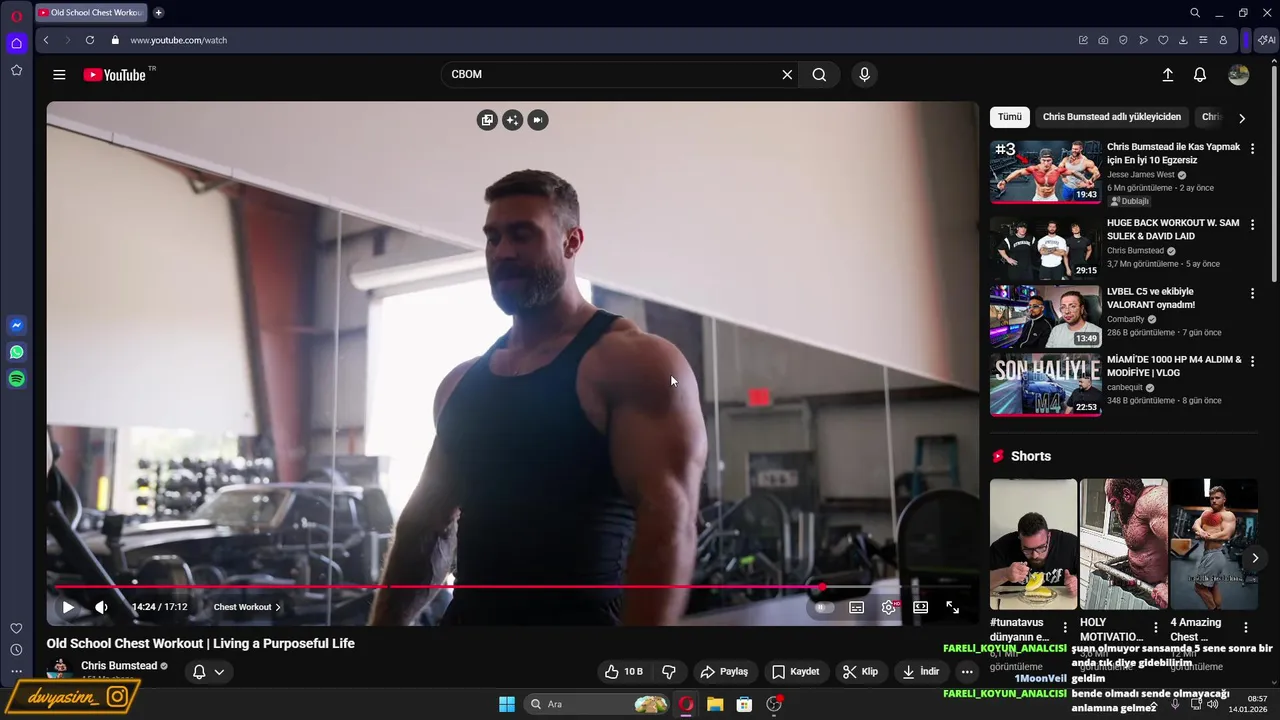Open the account avatar menu
Viewport: 1280px width, 720px height.
[x=1238, y=75]
